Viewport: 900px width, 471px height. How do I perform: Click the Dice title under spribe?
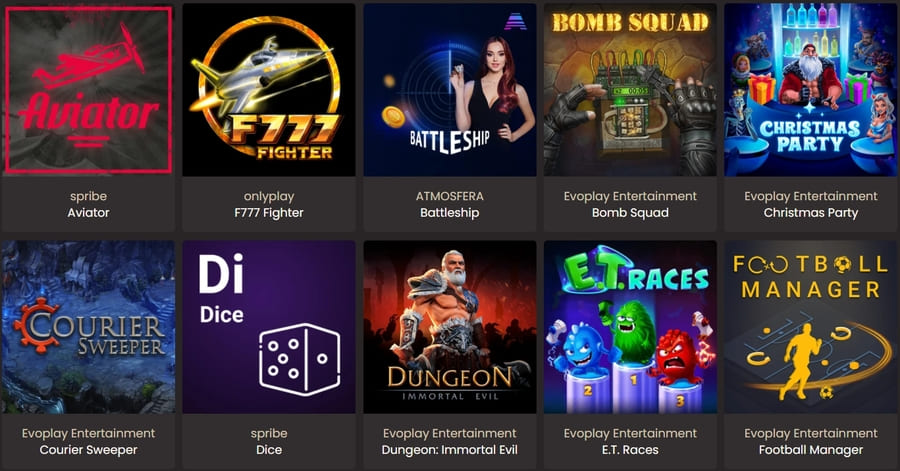[269, 450]
